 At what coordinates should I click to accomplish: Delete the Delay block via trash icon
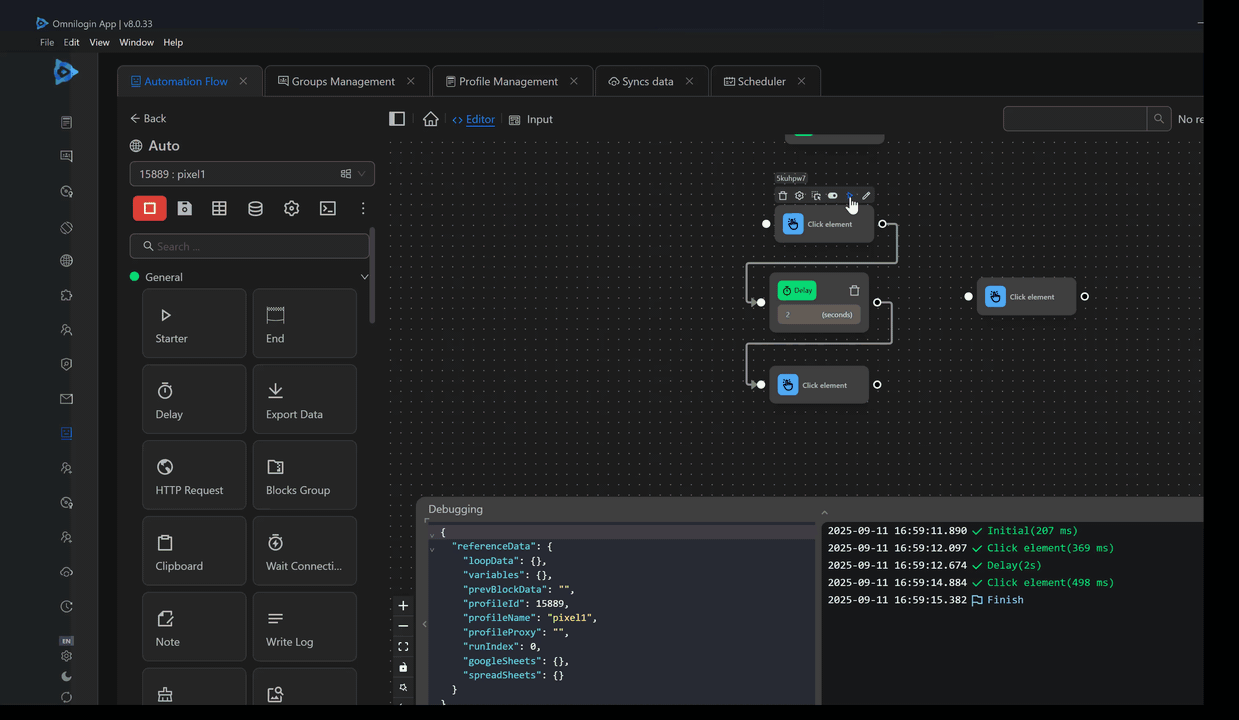click(854, 291)
